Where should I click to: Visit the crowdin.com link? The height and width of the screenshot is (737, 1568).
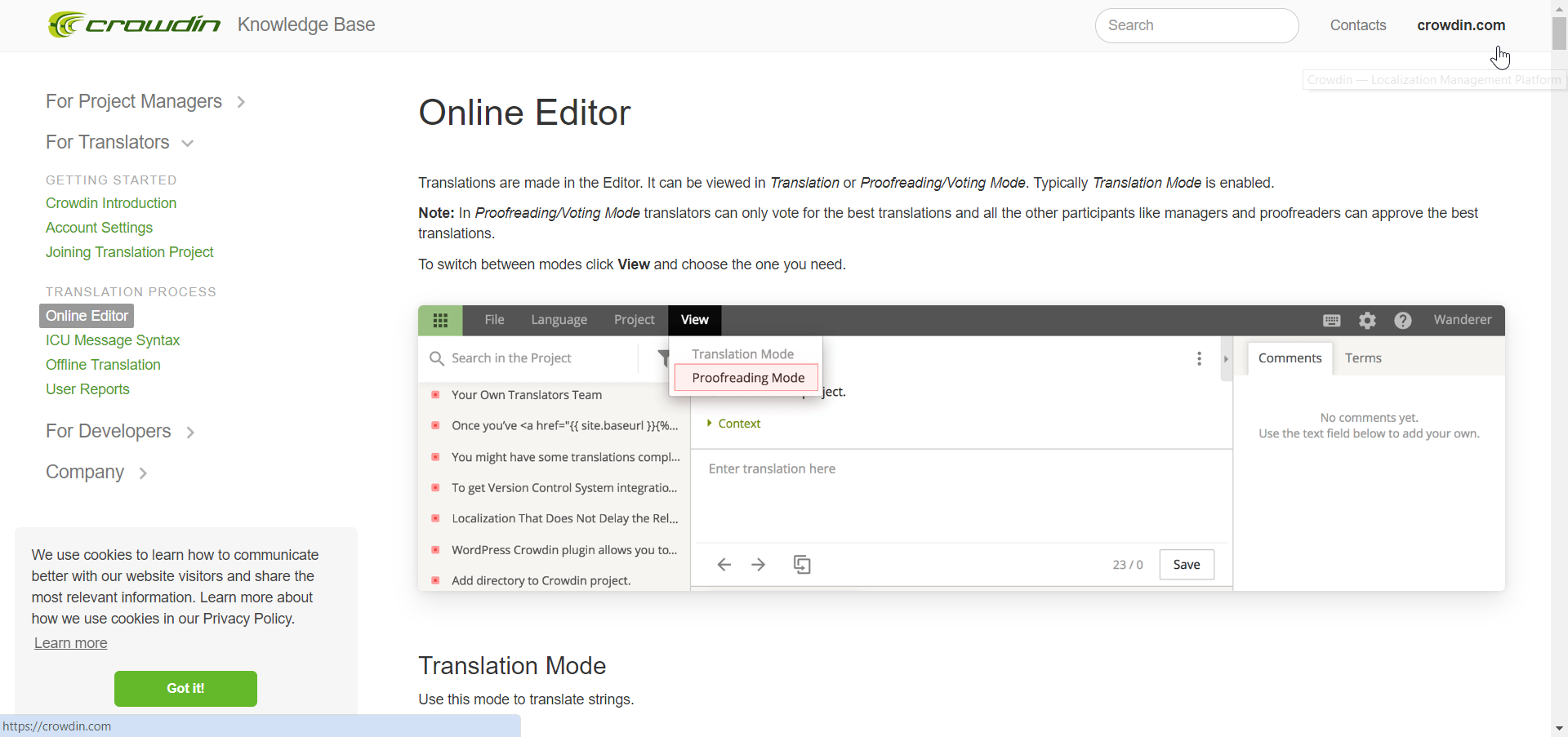coord(1461,25)
